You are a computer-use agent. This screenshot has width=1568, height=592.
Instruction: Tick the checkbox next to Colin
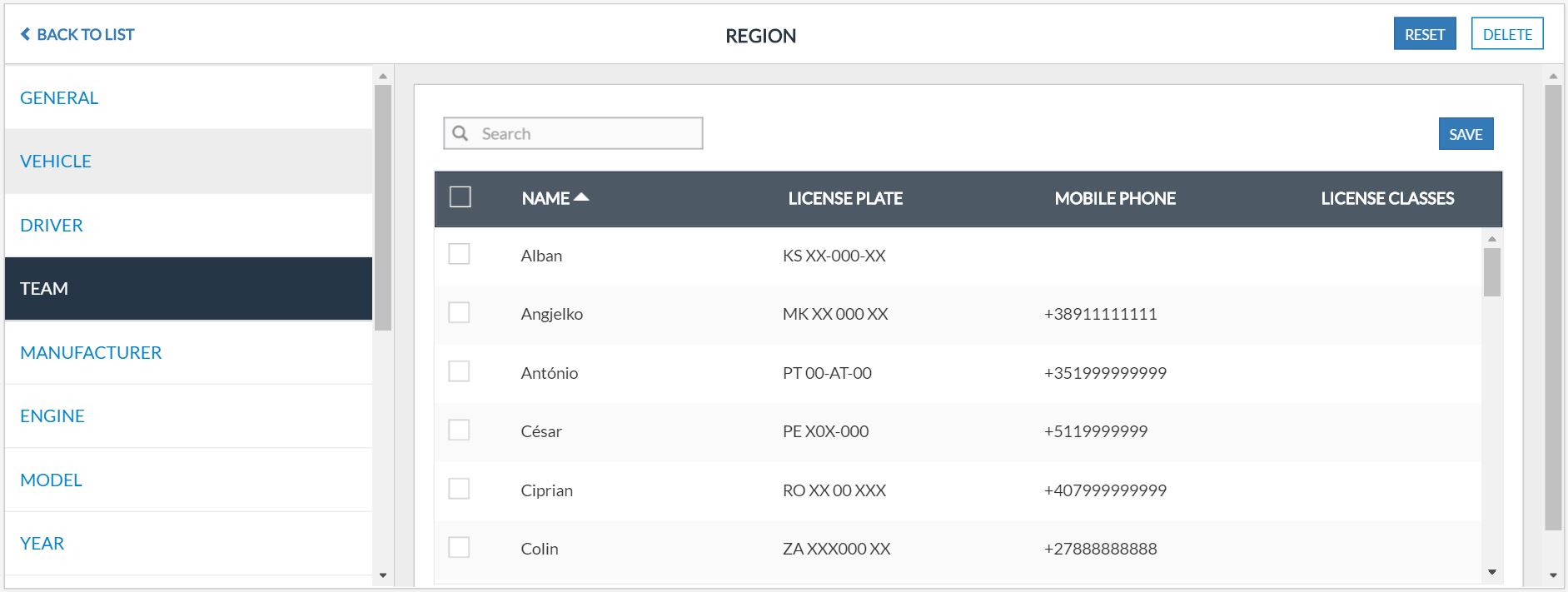tap(459, 547)
